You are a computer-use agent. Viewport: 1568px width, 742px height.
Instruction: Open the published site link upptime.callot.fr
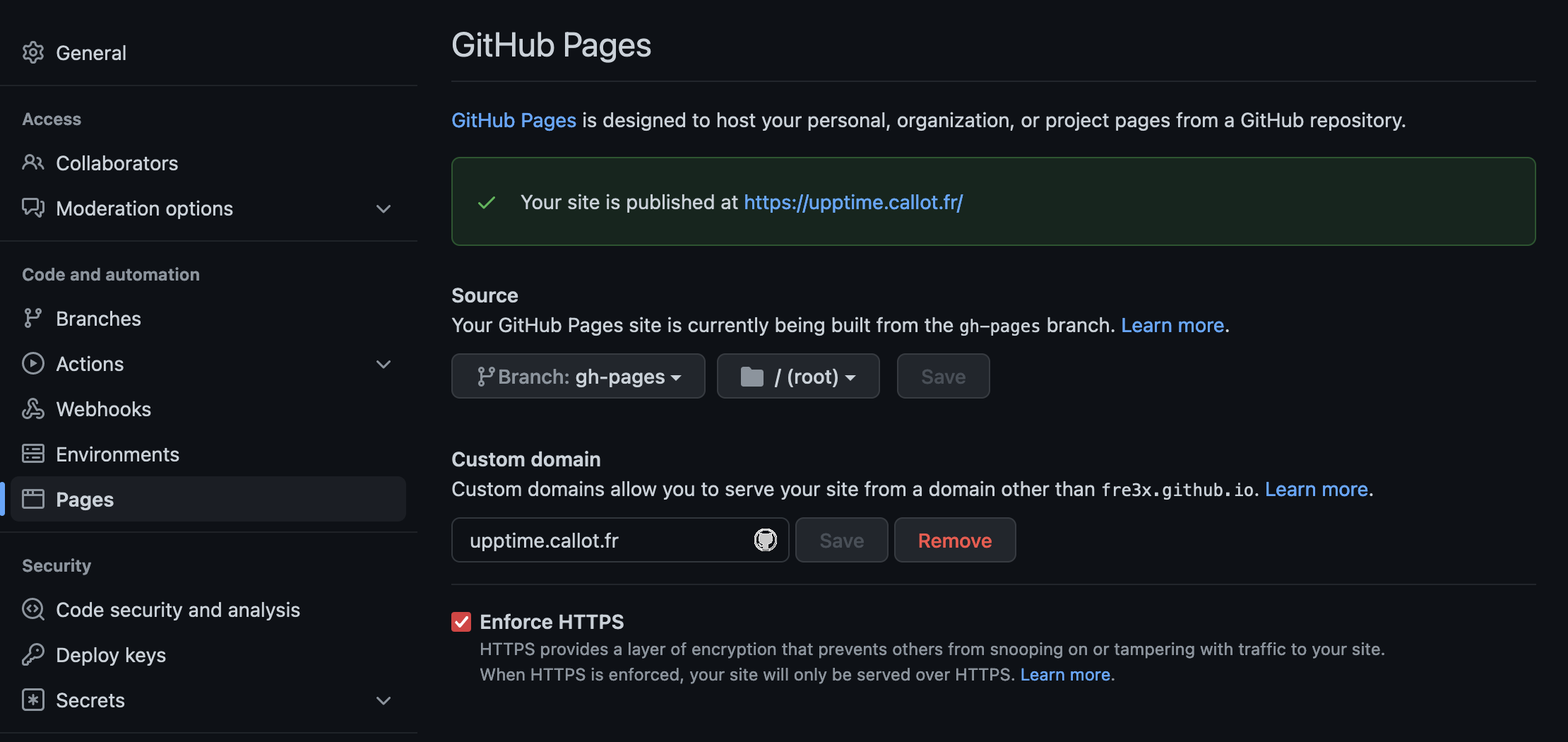853,203
